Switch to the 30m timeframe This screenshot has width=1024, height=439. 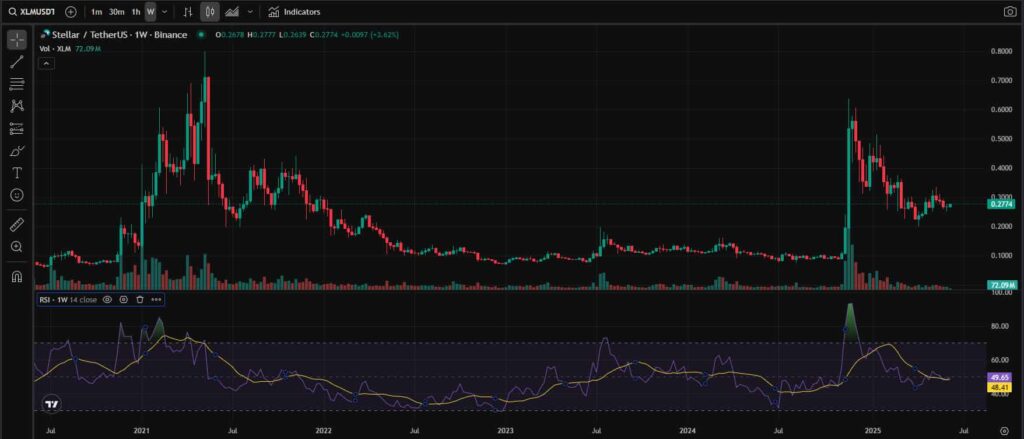[117, 12]
